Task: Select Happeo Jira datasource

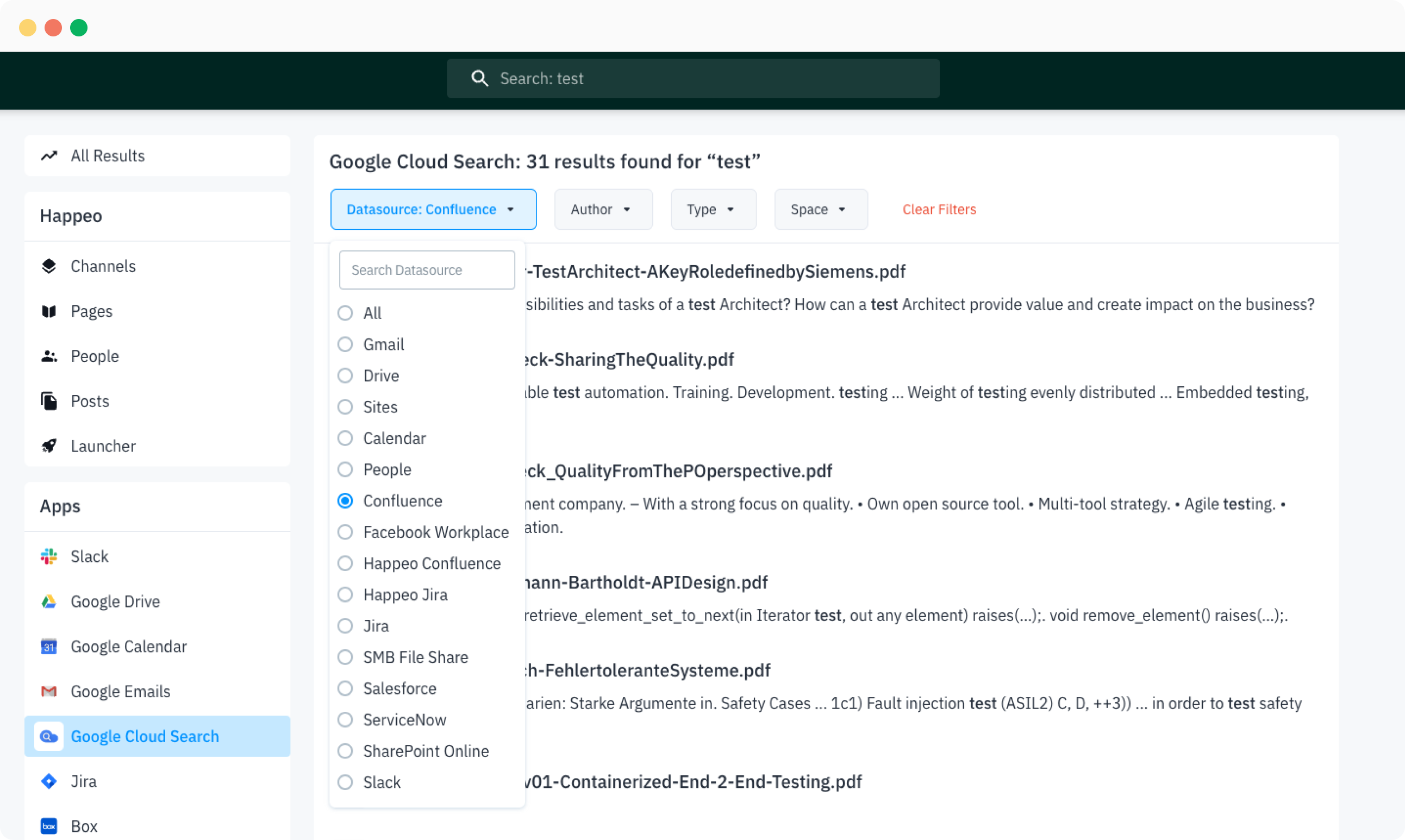Action: (345, 594)
